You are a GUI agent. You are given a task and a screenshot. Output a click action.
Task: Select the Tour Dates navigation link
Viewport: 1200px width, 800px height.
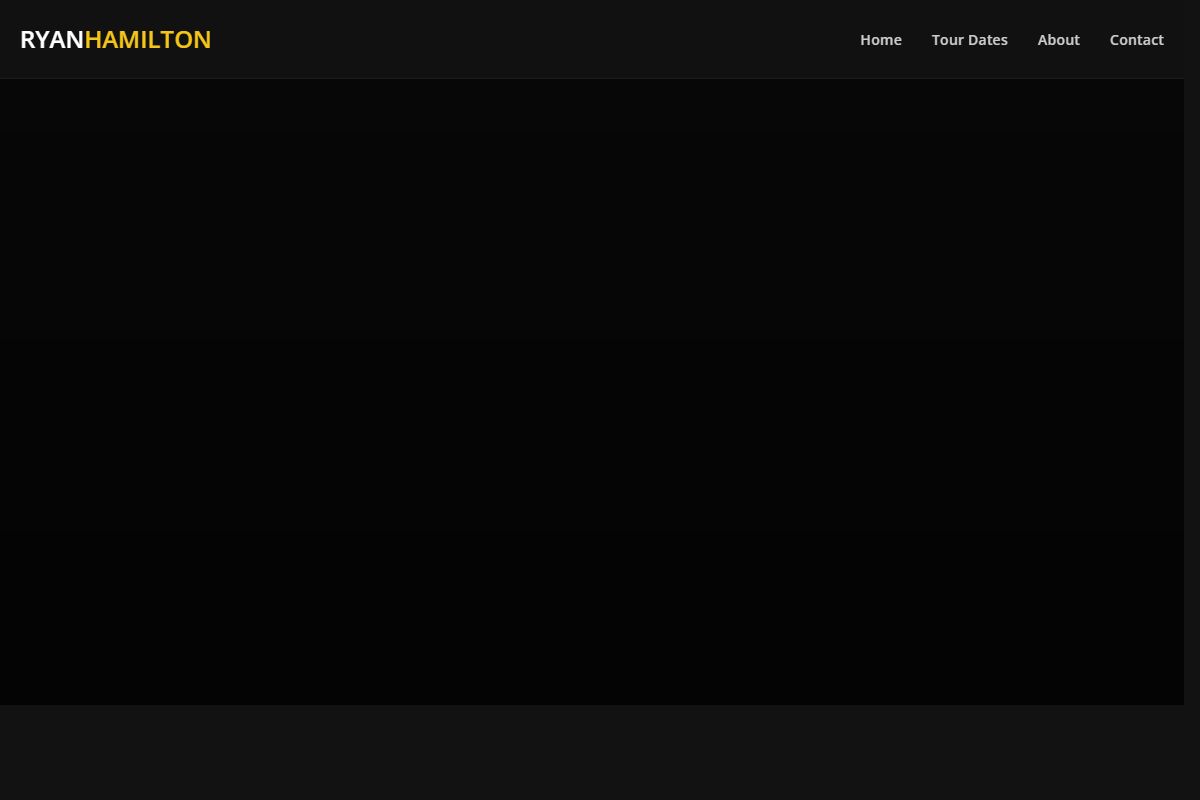pyautogui.click(x=969, y=40)
